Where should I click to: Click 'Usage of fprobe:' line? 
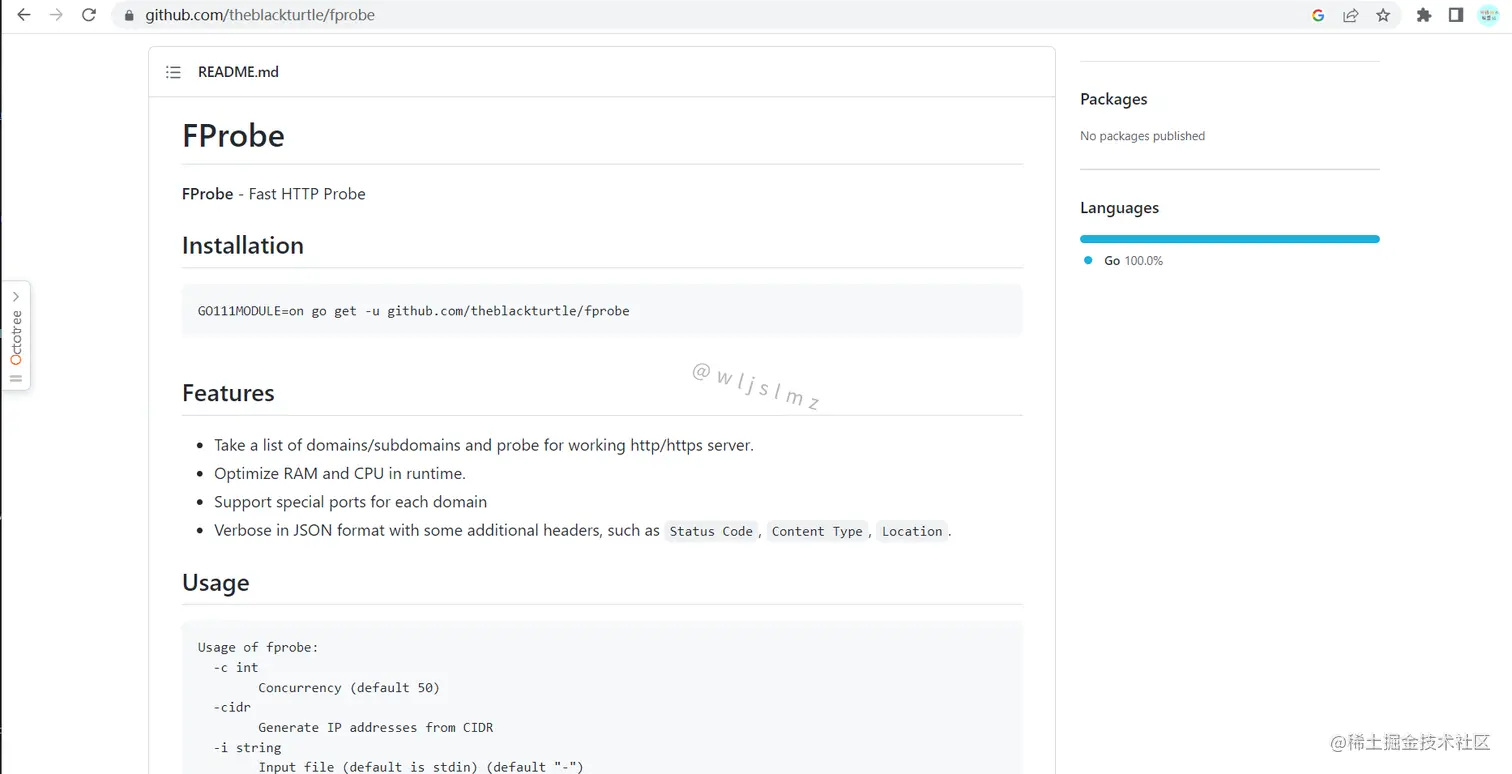[258, 647]
